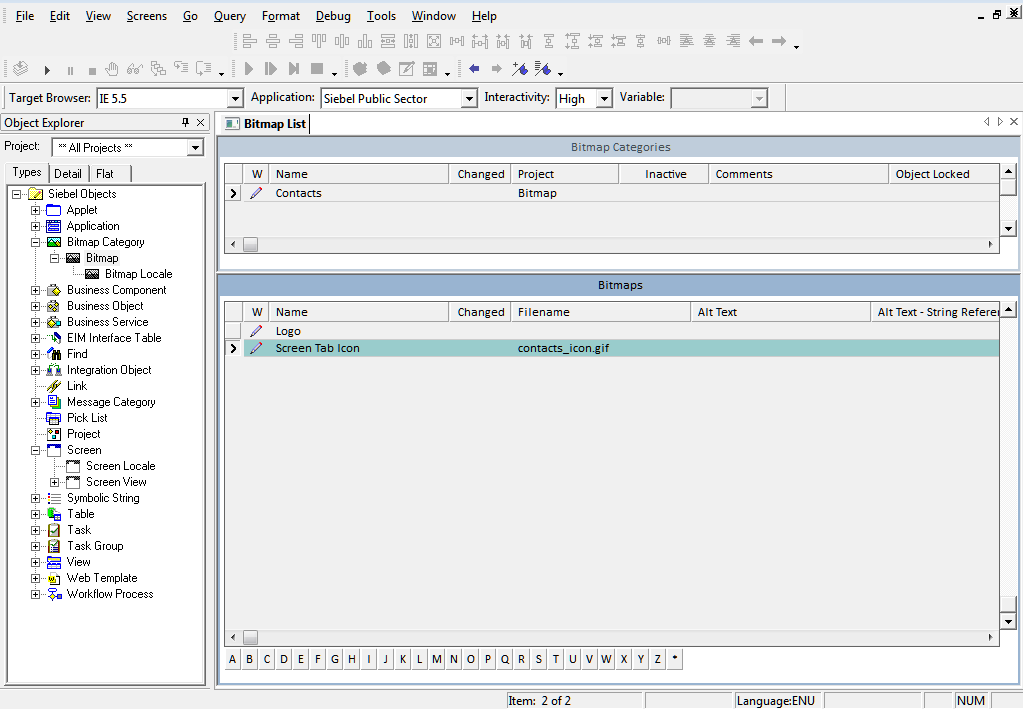Click the simulate next step icon
This screenshot has height=709, width=1023.
point(271,68)
